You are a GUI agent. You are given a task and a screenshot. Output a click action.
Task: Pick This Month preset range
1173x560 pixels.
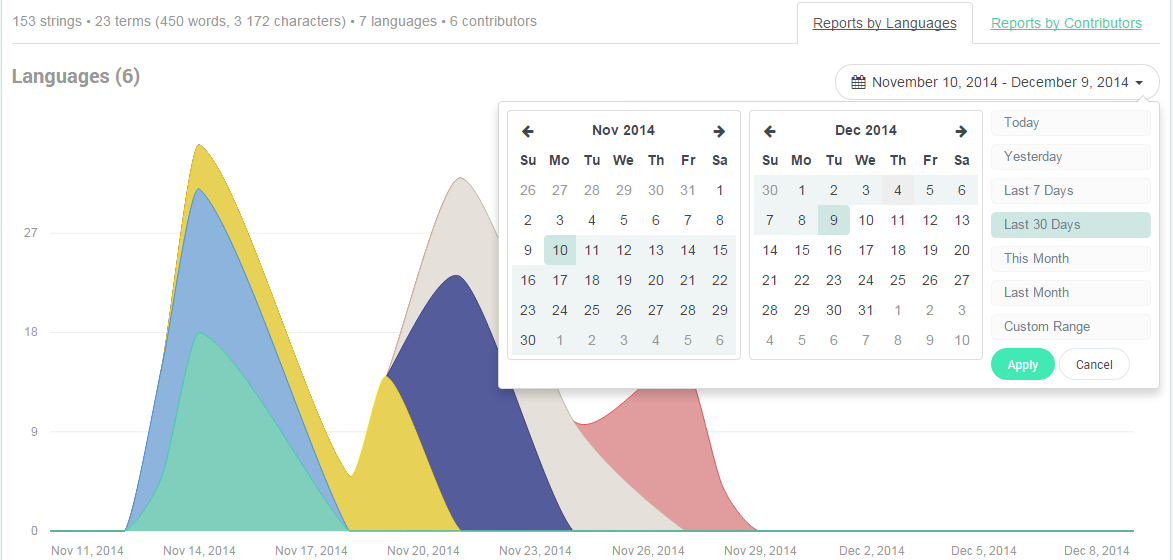pyautogui.click(x=1071, y=259)
